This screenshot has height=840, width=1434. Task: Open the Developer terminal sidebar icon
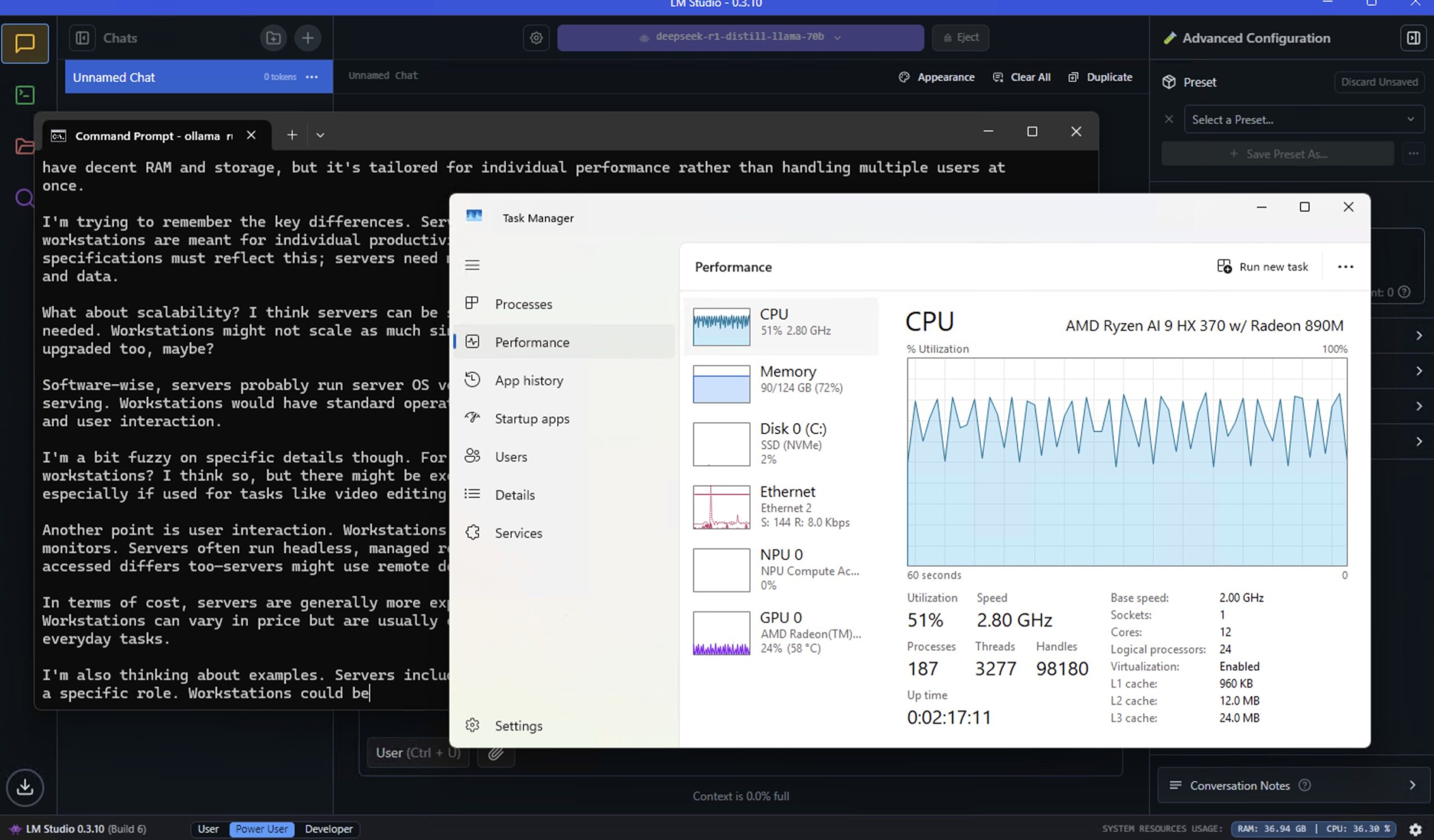tap(25, 95)
